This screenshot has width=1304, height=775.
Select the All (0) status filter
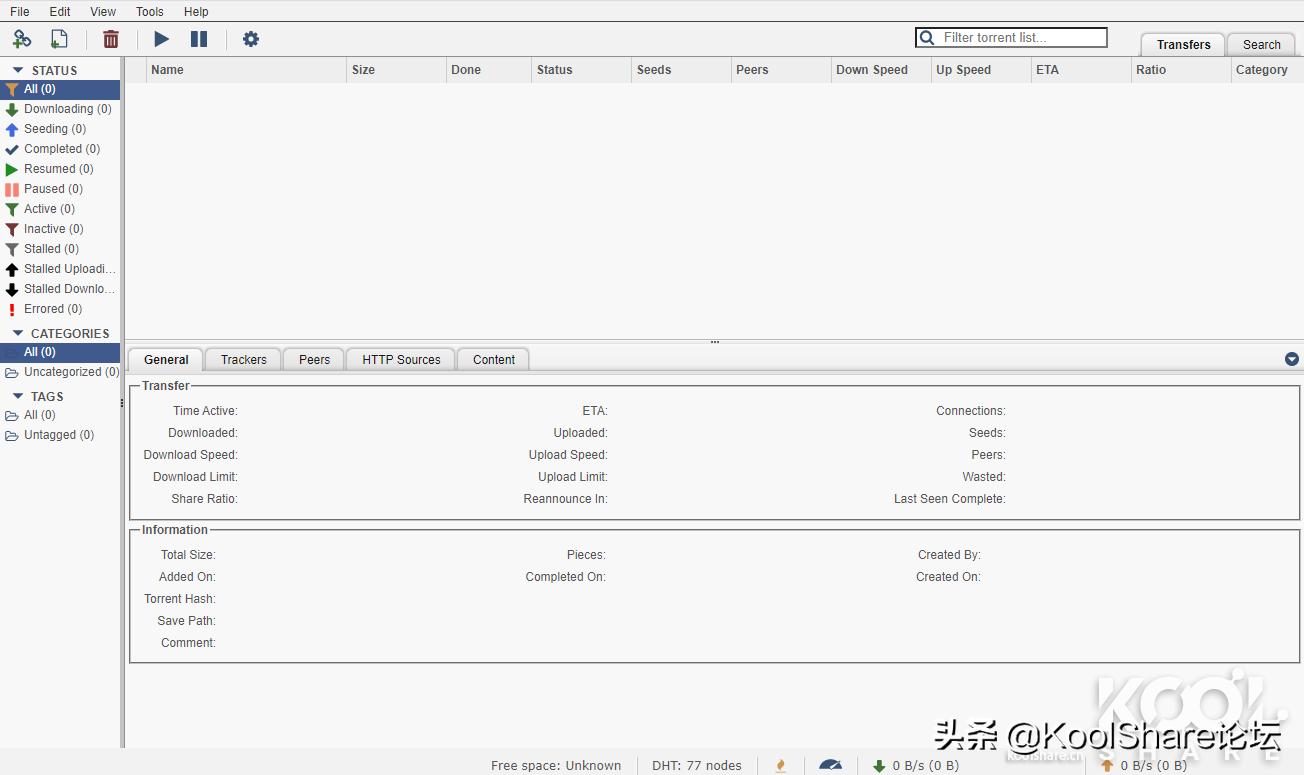coord(60,89)
